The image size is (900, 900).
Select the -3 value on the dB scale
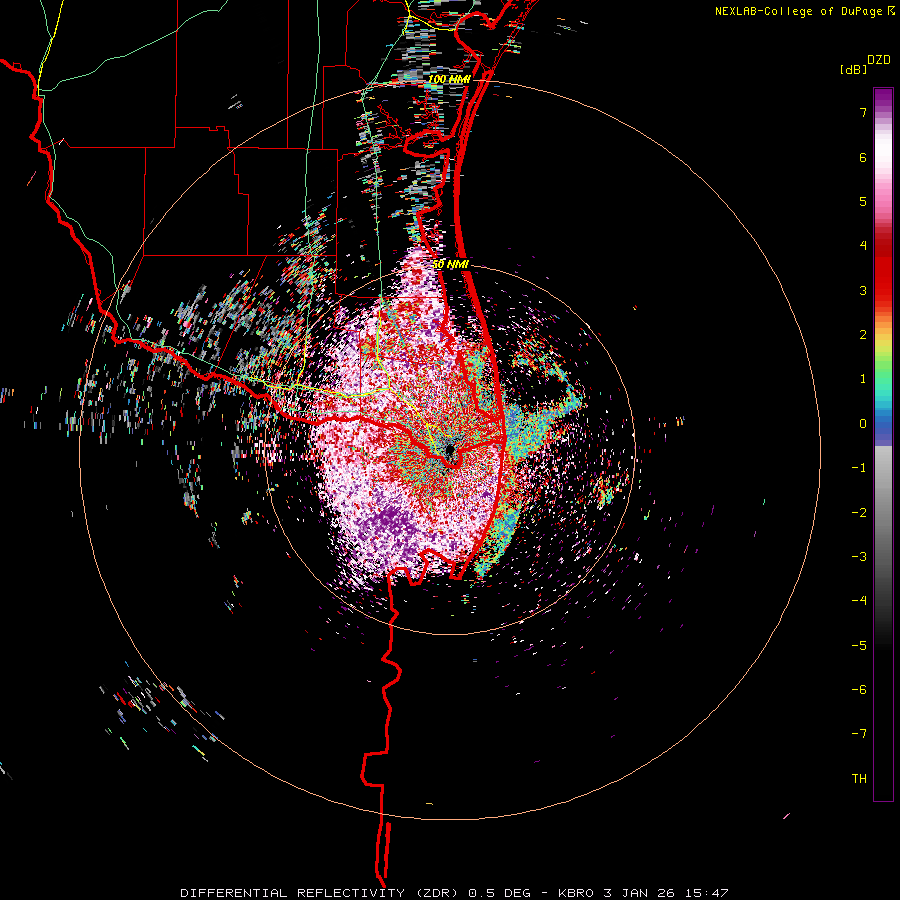859,557
